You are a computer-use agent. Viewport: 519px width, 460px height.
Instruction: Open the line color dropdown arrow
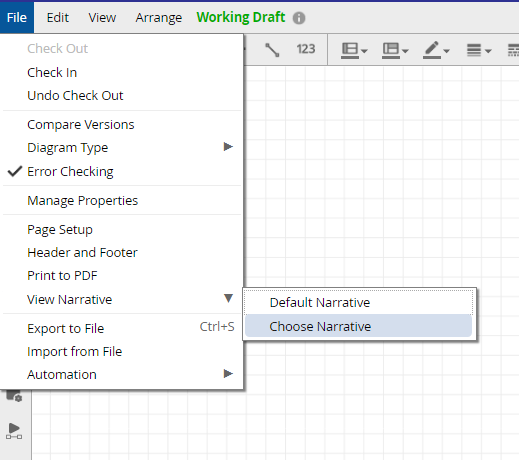point(447,51)
